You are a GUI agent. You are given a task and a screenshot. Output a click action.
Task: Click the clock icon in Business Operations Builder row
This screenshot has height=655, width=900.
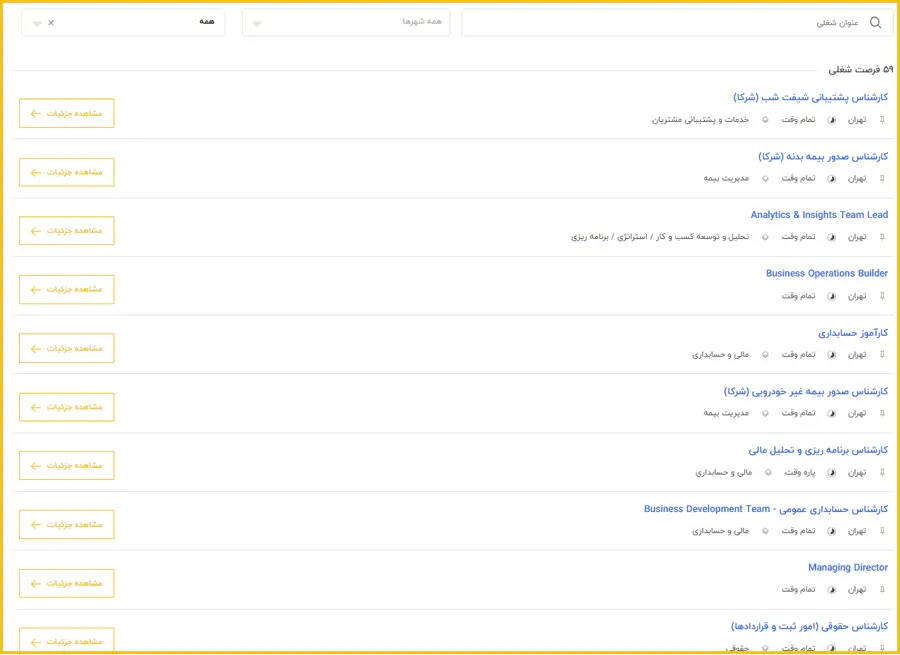point(831,296)
